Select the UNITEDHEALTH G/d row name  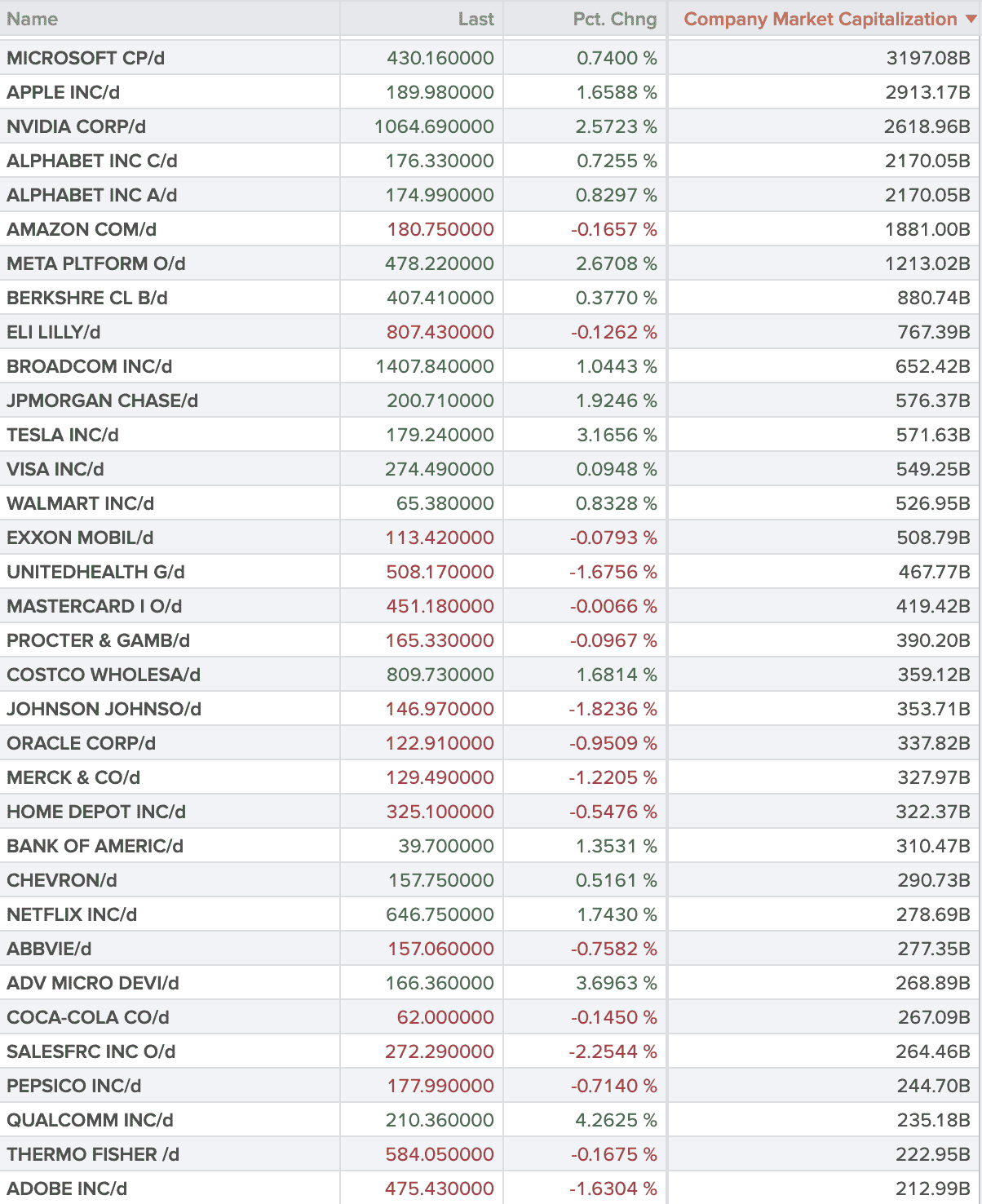tap(96, 572)
